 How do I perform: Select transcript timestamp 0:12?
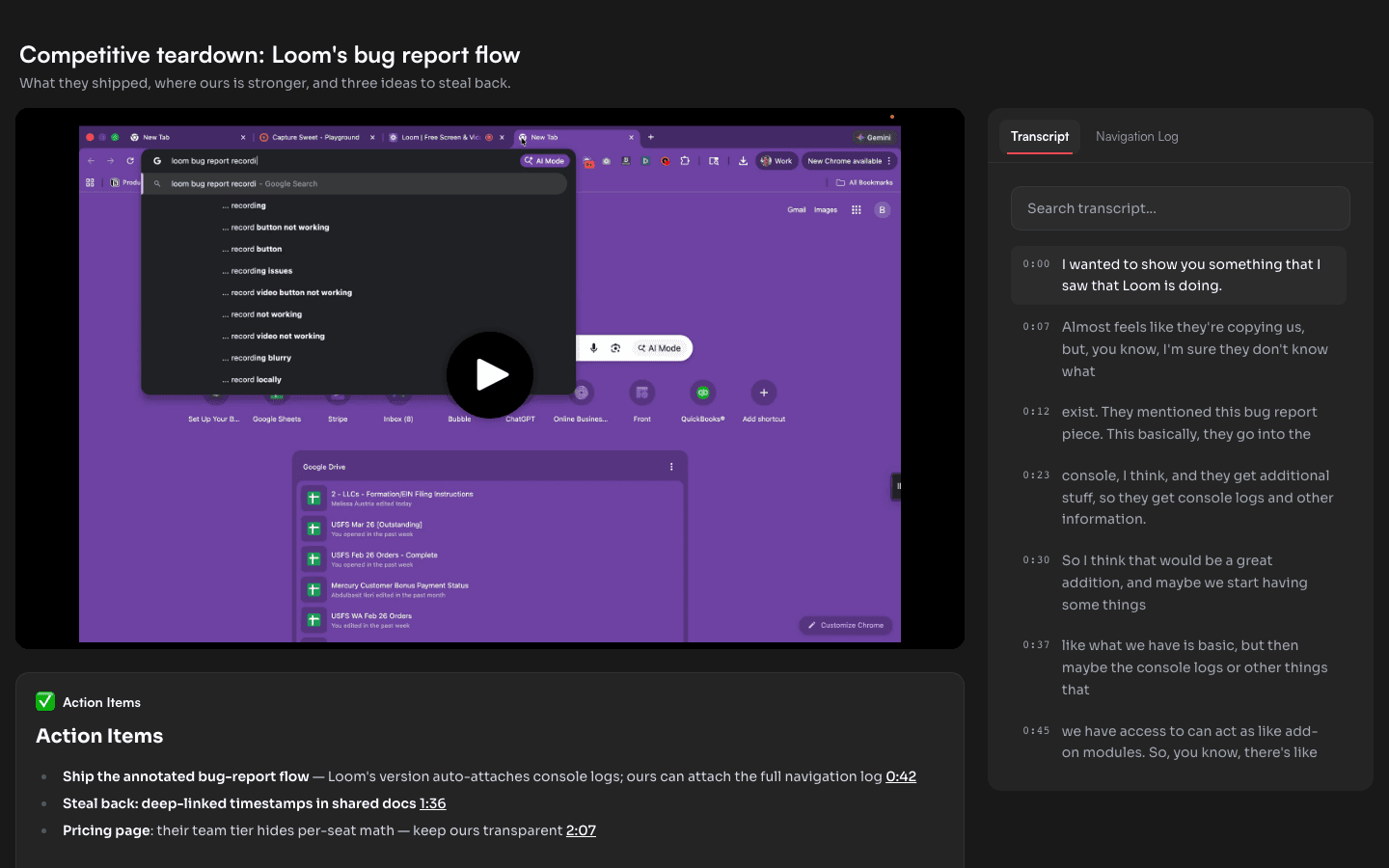pyautogui.click(x=1036, y=412)
